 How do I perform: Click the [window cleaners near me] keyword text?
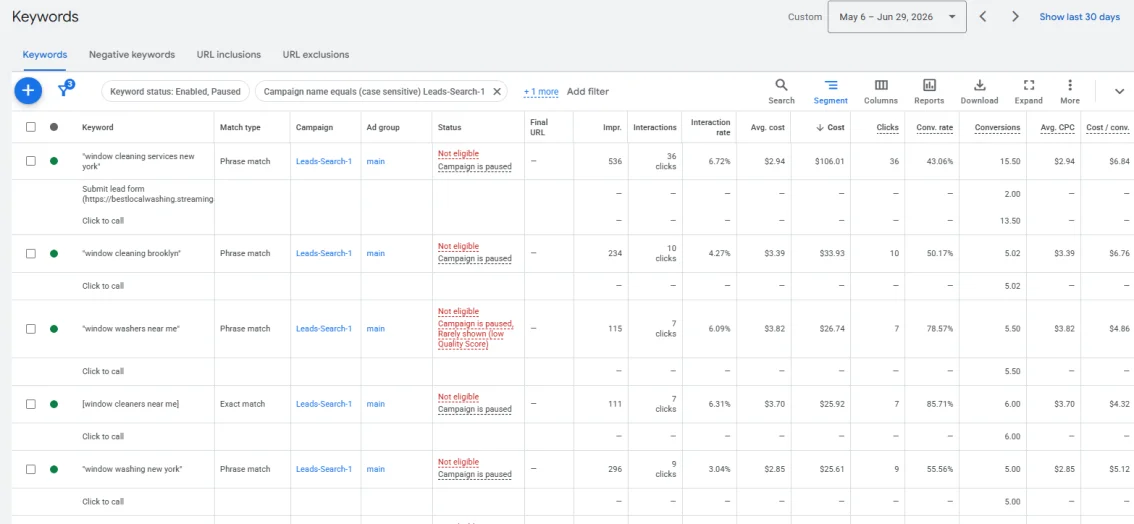[x=130, y=404]
